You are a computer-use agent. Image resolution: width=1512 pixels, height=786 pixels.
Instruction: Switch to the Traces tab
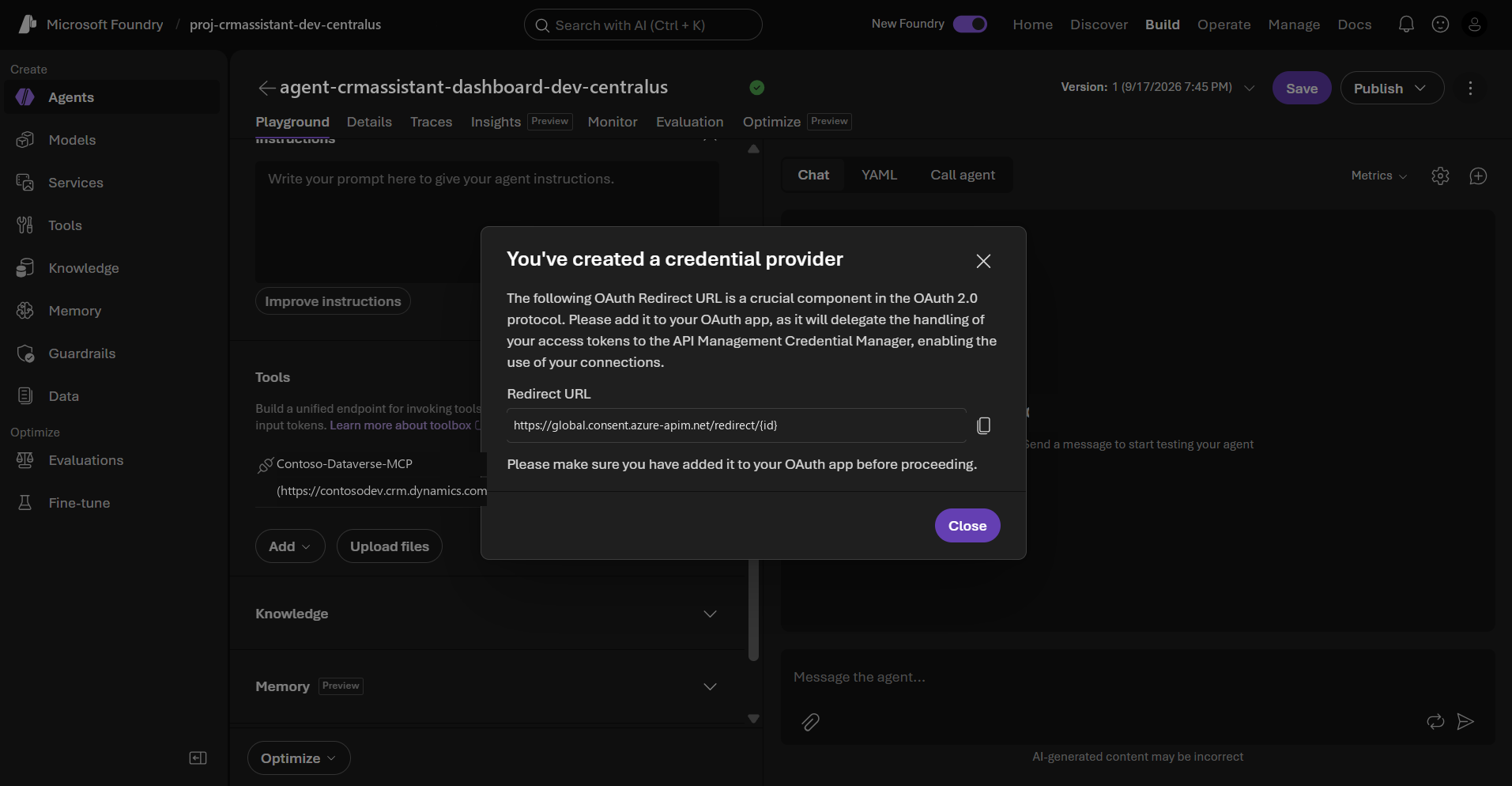[x=432, y=122]
